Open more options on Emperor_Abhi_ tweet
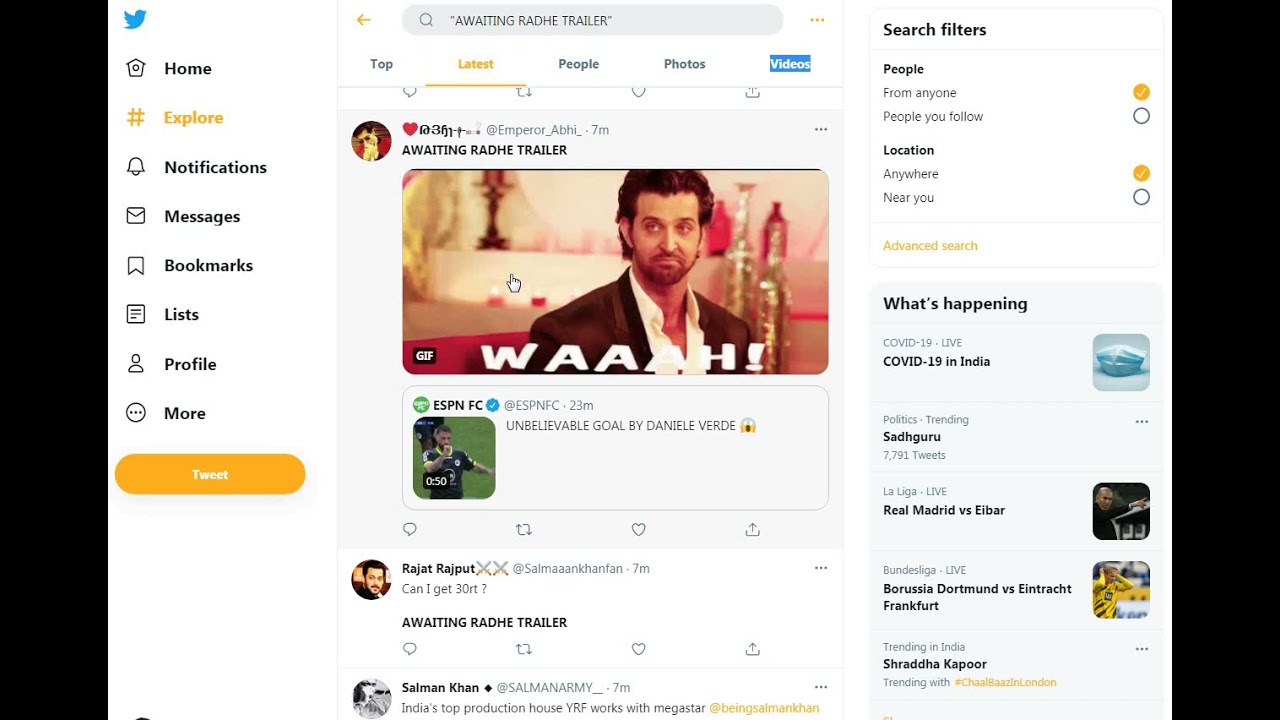This screenshot has width=1280, height=720. tap(821, 129)
